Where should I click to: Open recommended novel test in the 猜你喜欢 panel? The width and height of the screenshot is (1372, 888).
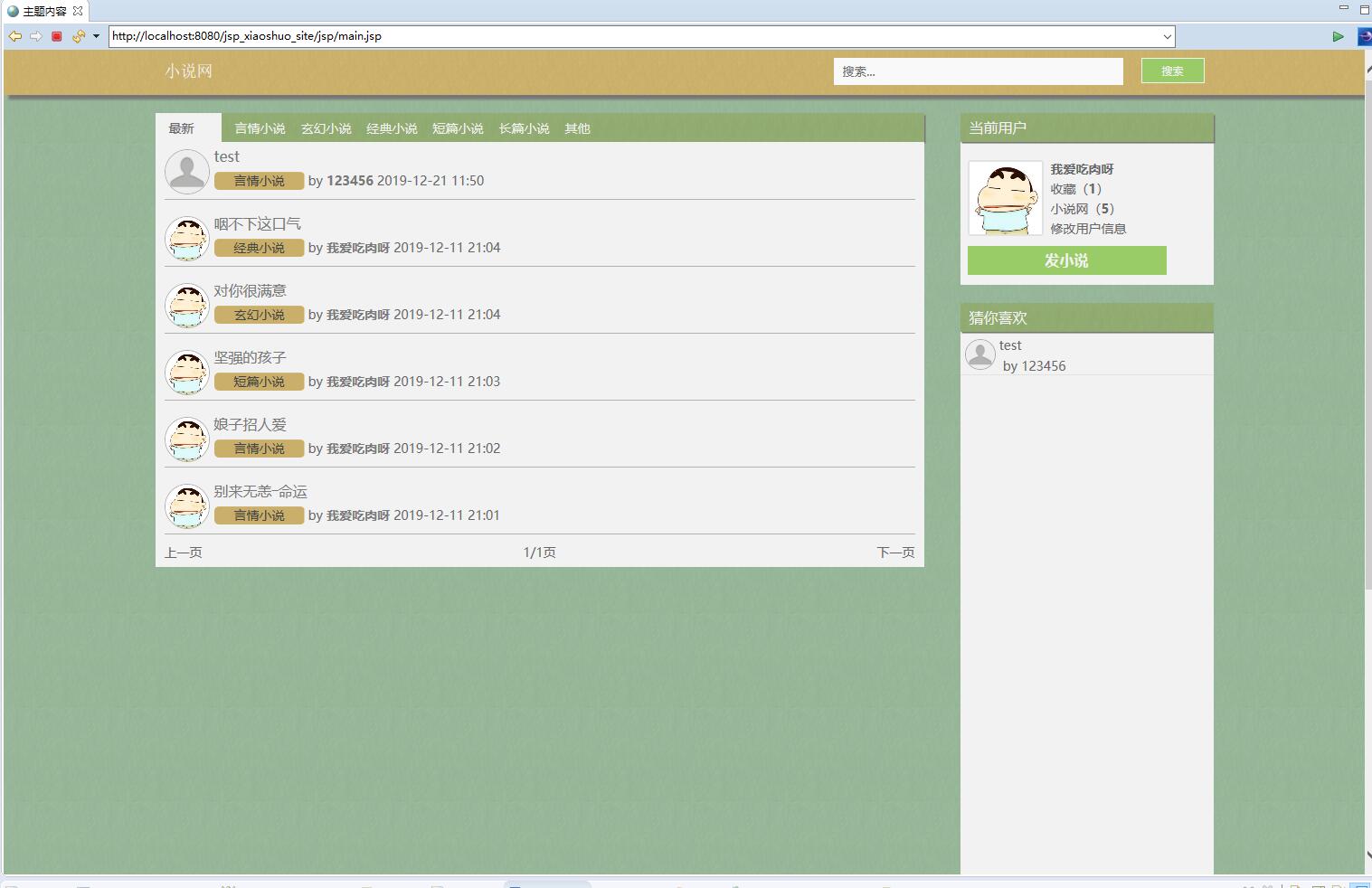point(1010,345)
